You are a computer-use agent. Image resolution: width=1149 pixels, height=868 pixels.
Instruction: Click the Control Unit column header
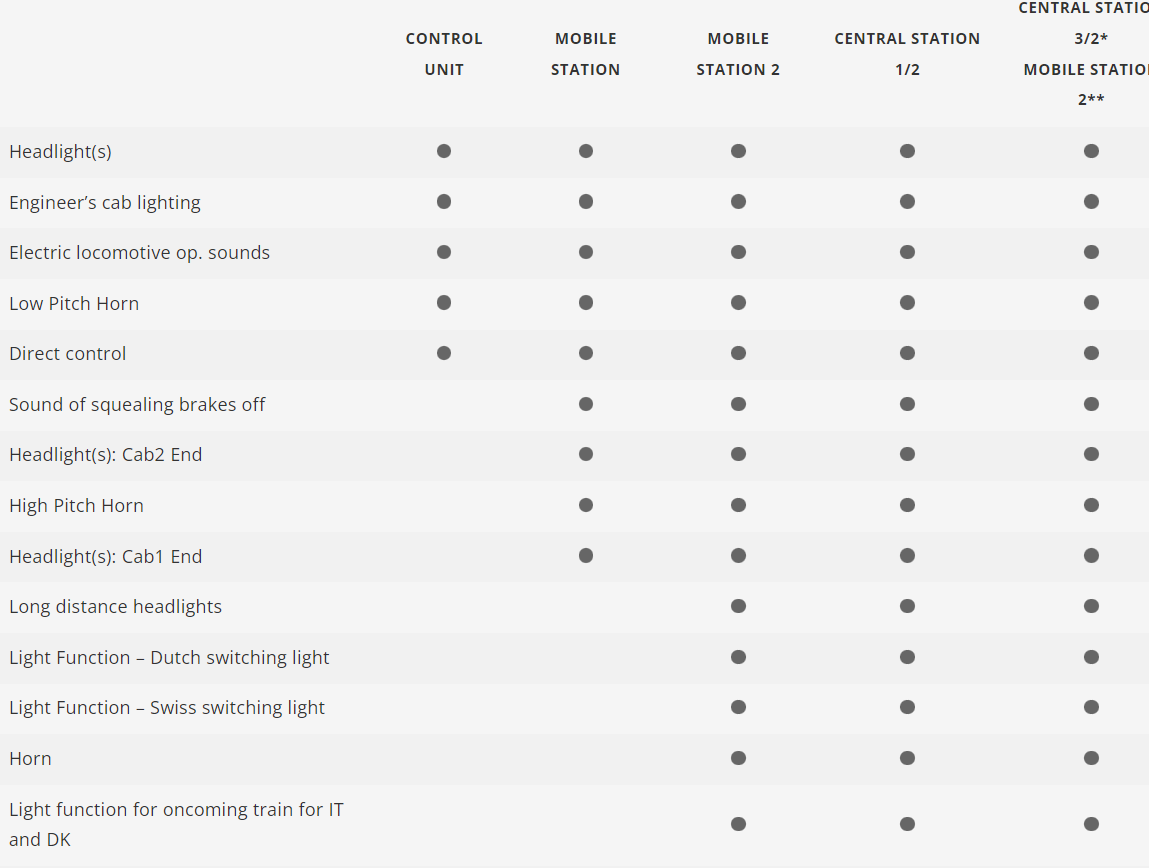tap(444, 54)
